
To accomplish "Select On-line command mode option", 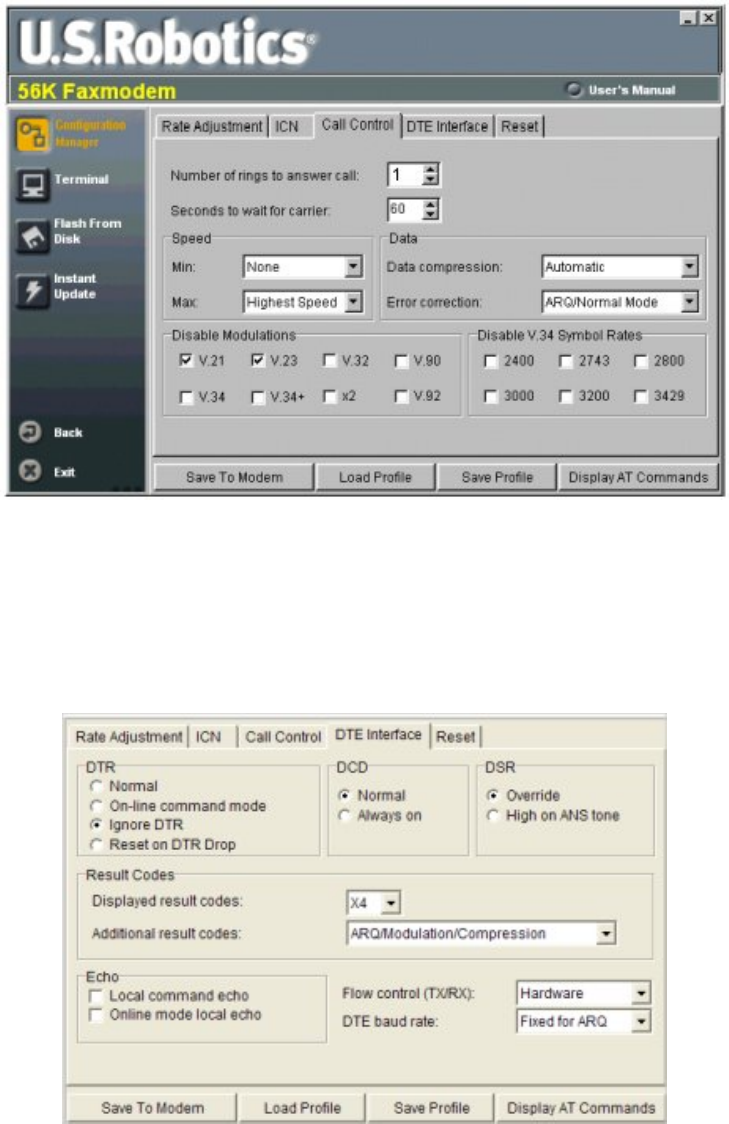I will pos(96,806).
